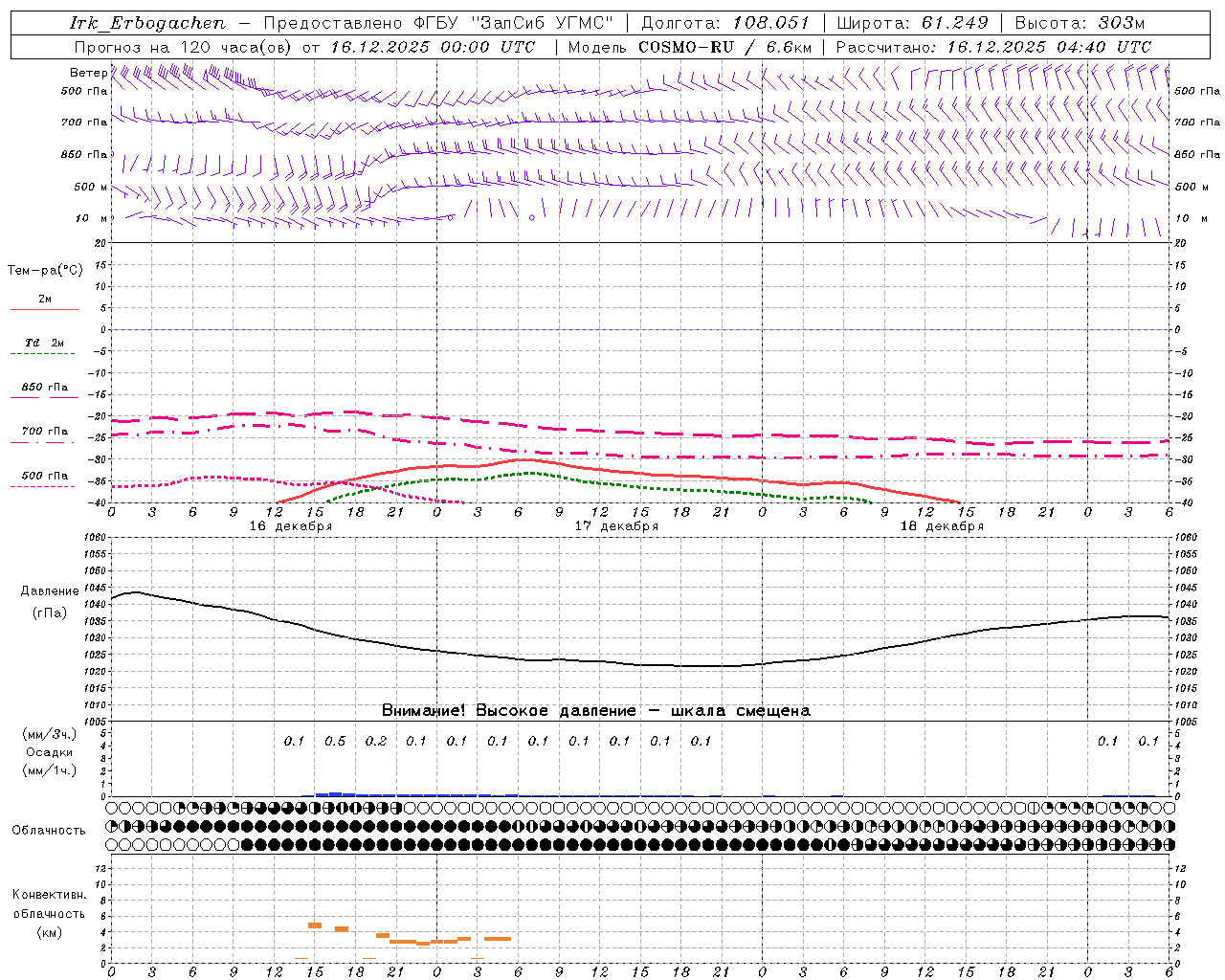
Task: Click the latitude value 61.249
Action: [x=955, y=23]
